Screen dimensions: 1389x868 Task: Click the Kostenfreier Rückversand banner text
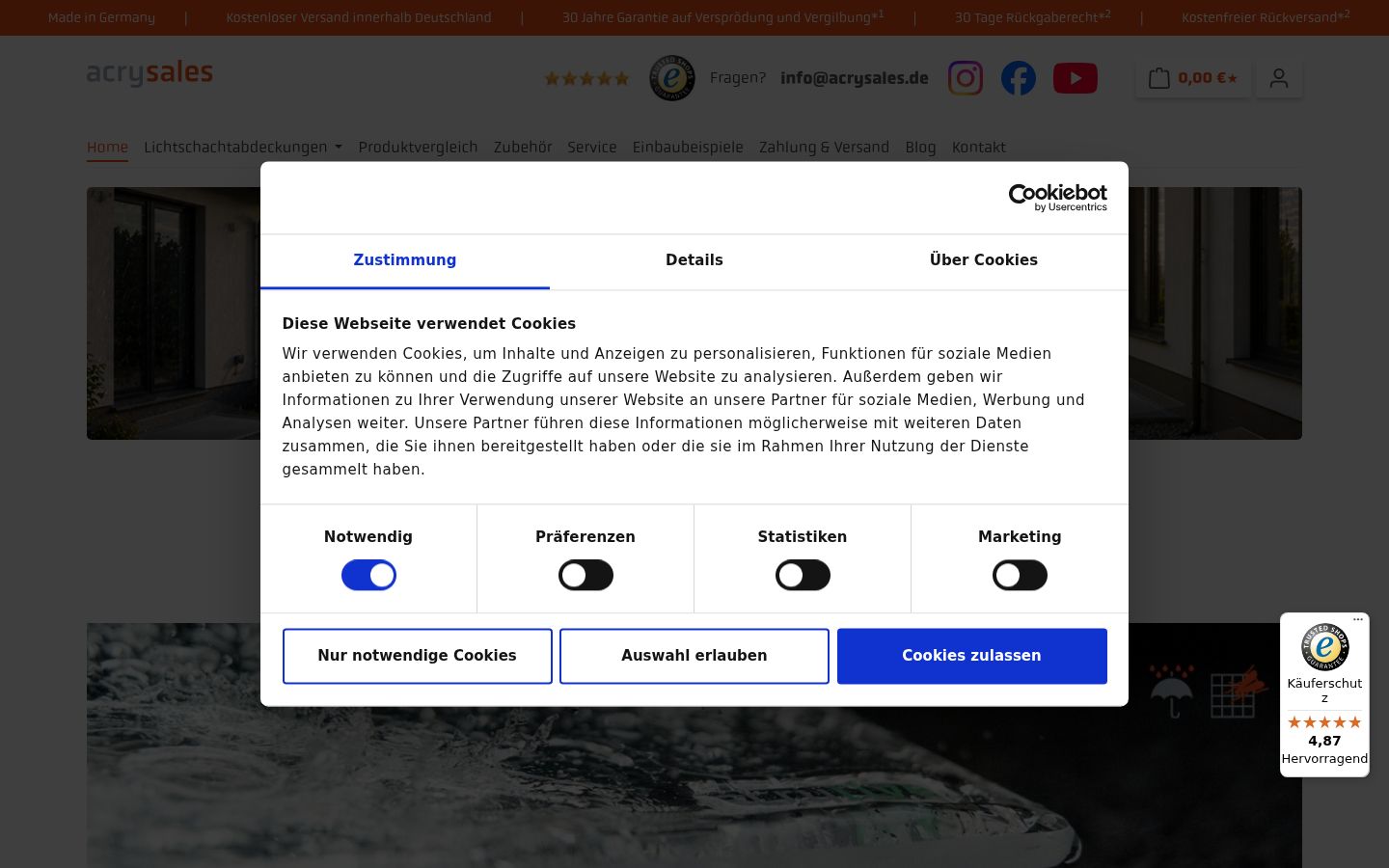point(1266,17)
